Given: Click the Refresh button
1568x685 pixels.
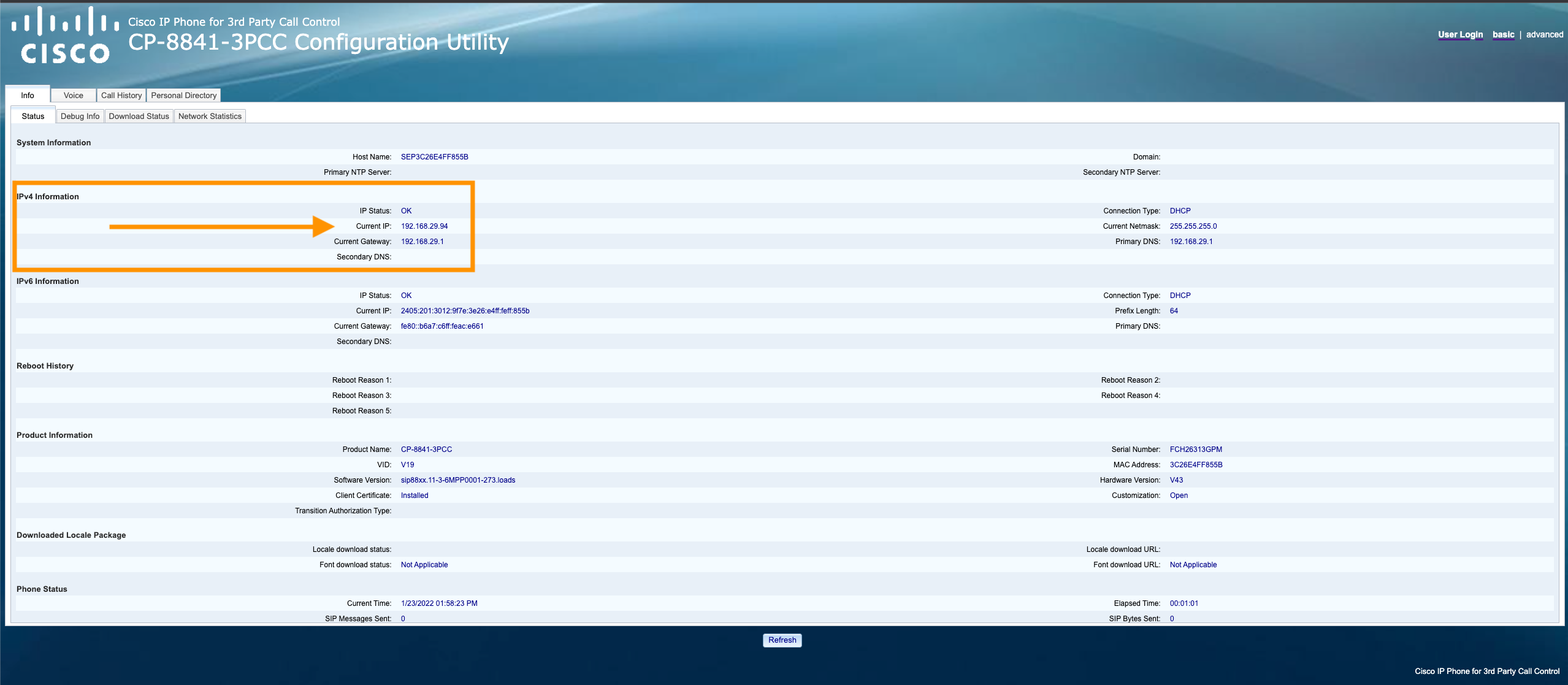Looking at the screenshot, I should point(782,640).
